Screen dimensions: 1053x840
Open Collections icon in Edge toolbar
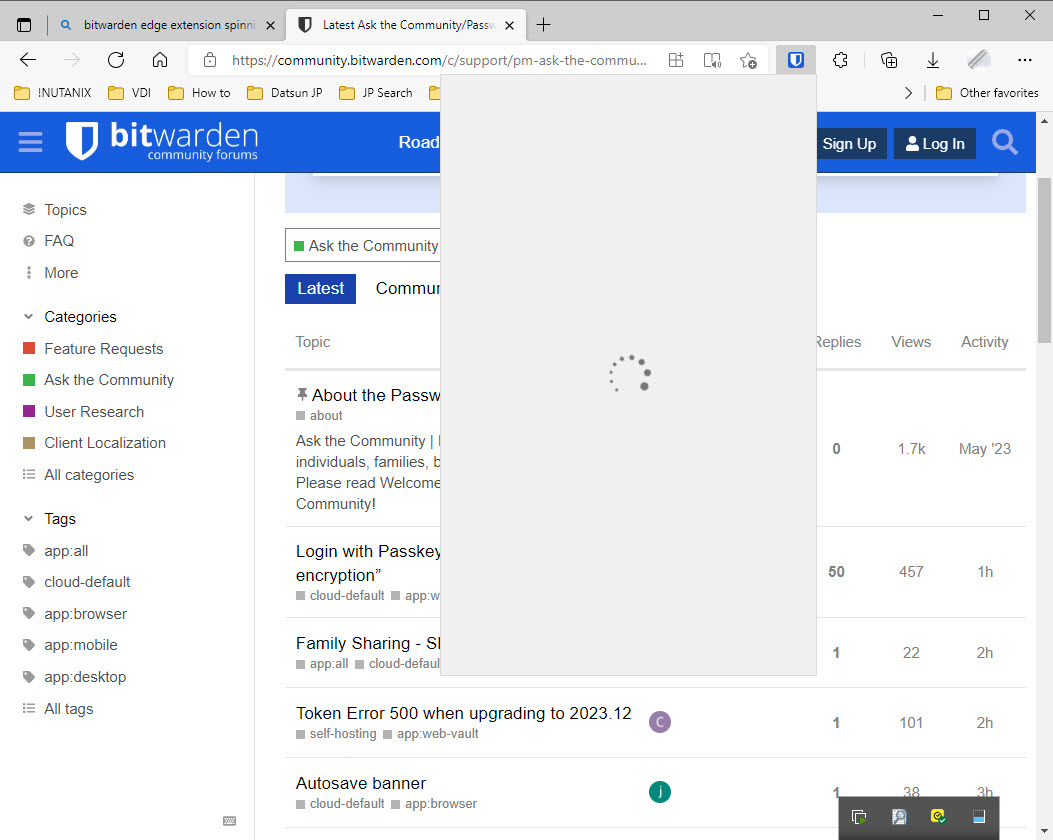coord(888,60)
